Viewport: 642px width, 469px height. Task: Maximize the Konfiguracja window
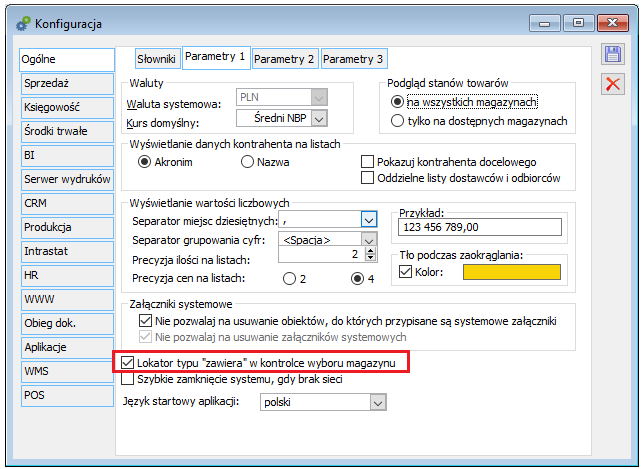pyautogui.click(x=578, y=23)
